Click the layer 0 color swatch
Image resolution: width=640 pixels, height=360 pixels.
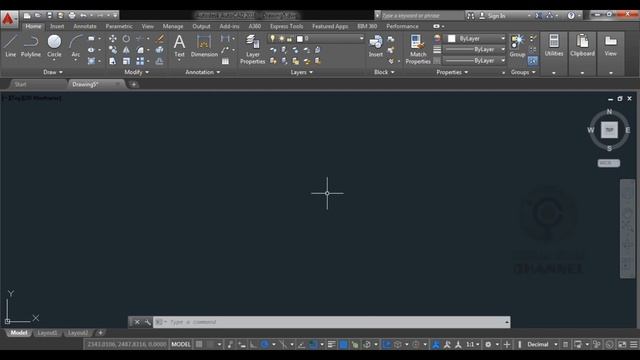pos(300,38)
